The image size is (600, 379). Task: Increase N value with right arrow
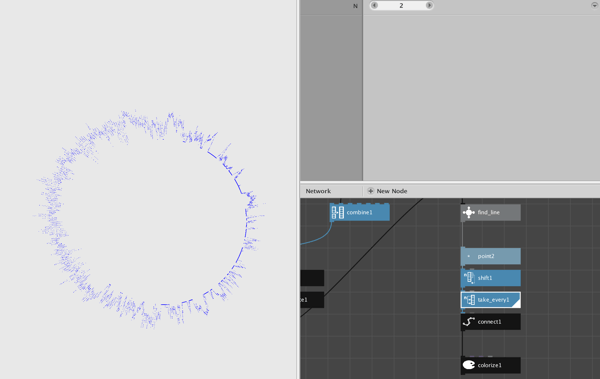click(429, 5)
